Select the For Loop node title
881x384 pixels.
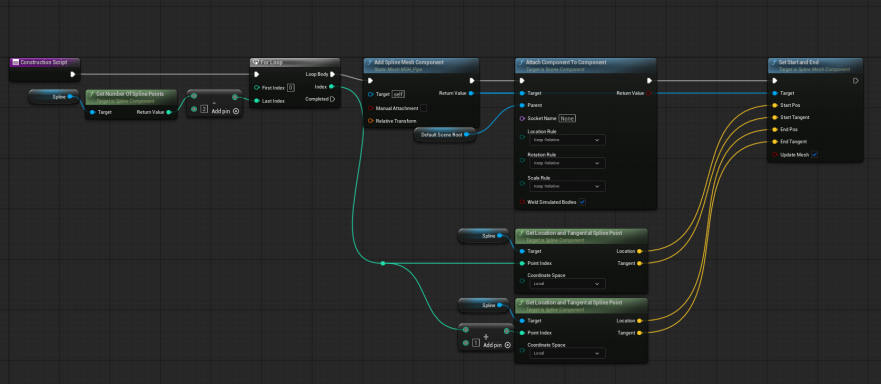tap(271, 62)
